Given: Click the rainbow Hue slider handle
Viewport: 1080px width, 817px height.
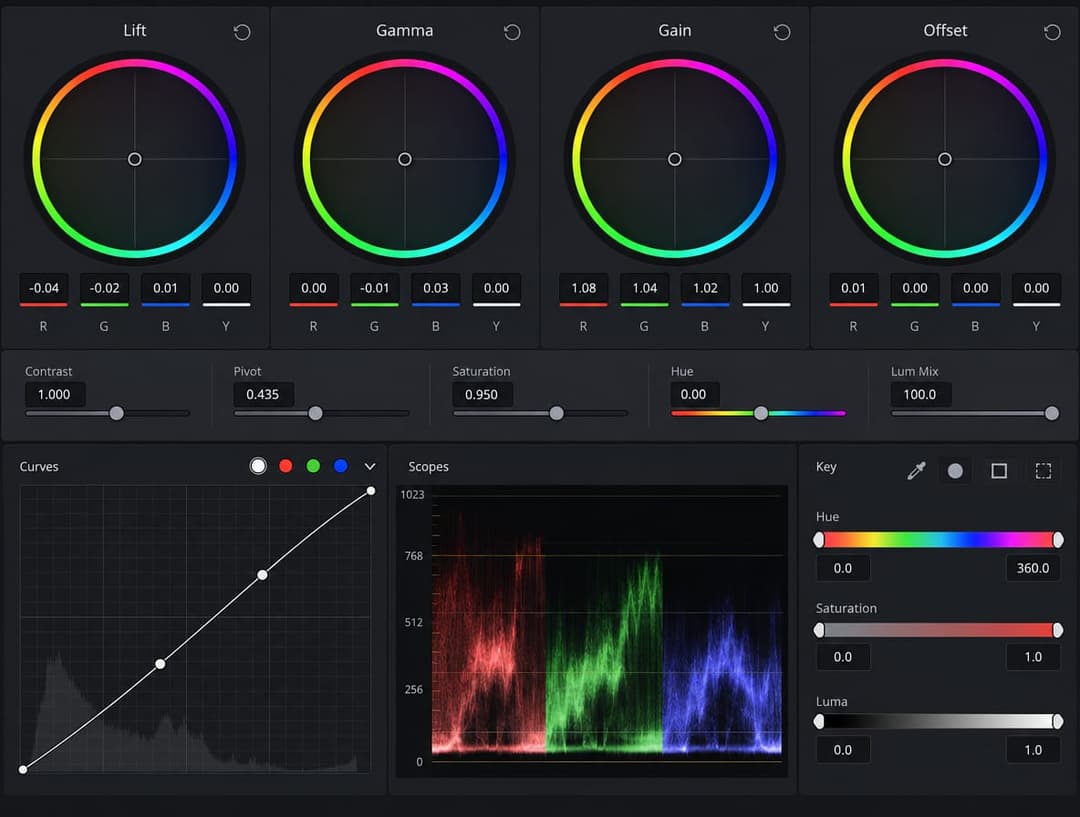Looking at the screenshot, I should (761, 413).
